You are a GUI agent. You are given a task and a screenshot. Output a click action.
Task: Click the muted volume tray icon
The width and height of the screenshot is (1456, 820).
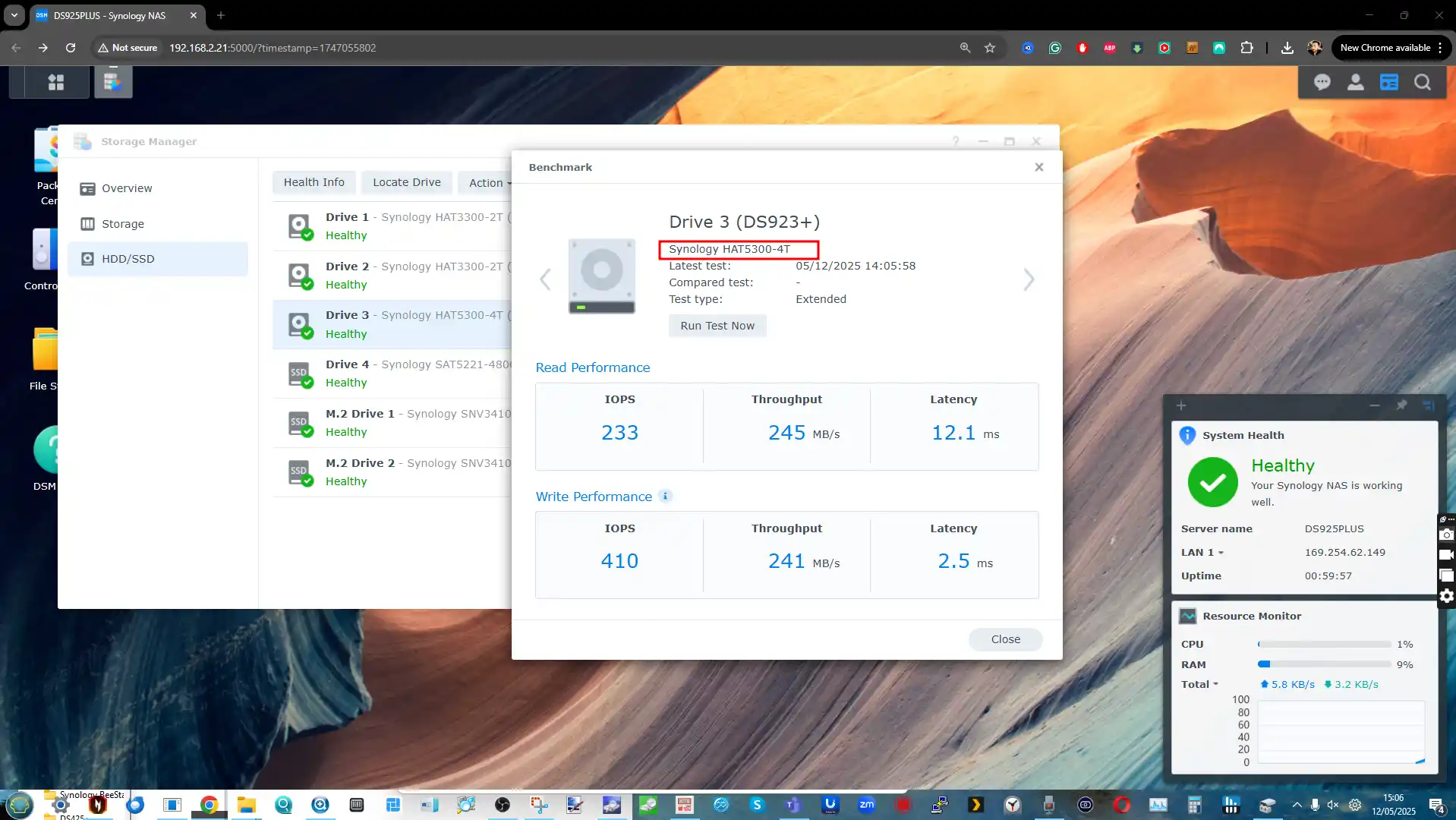coord(1332,805)
